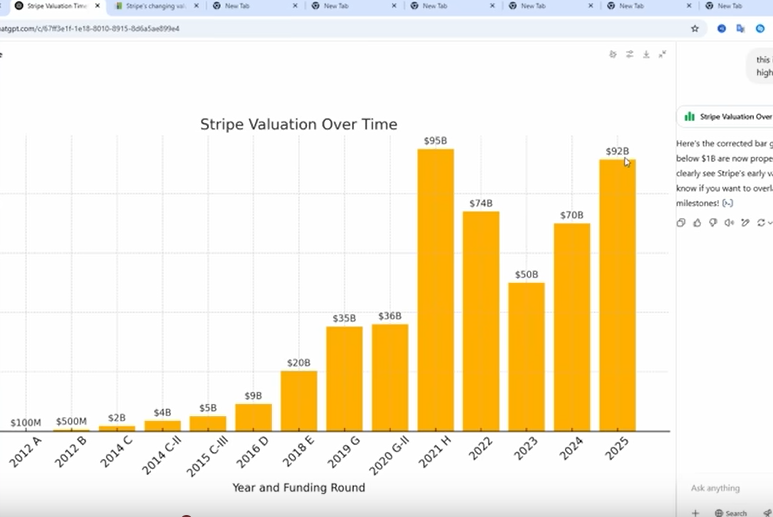Click the 2015 C-III axis label

pyautogui.click(x=207, y=456)
